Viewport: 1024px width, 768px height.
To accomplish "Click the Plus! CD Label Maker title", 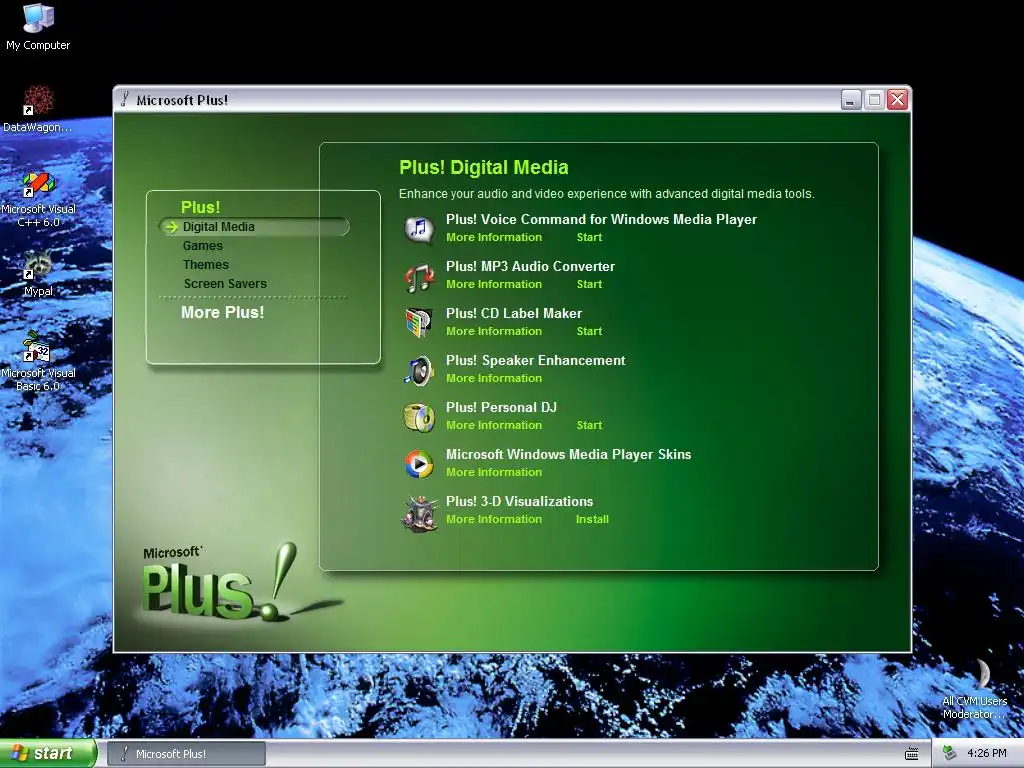I will [x=514, y=313].
